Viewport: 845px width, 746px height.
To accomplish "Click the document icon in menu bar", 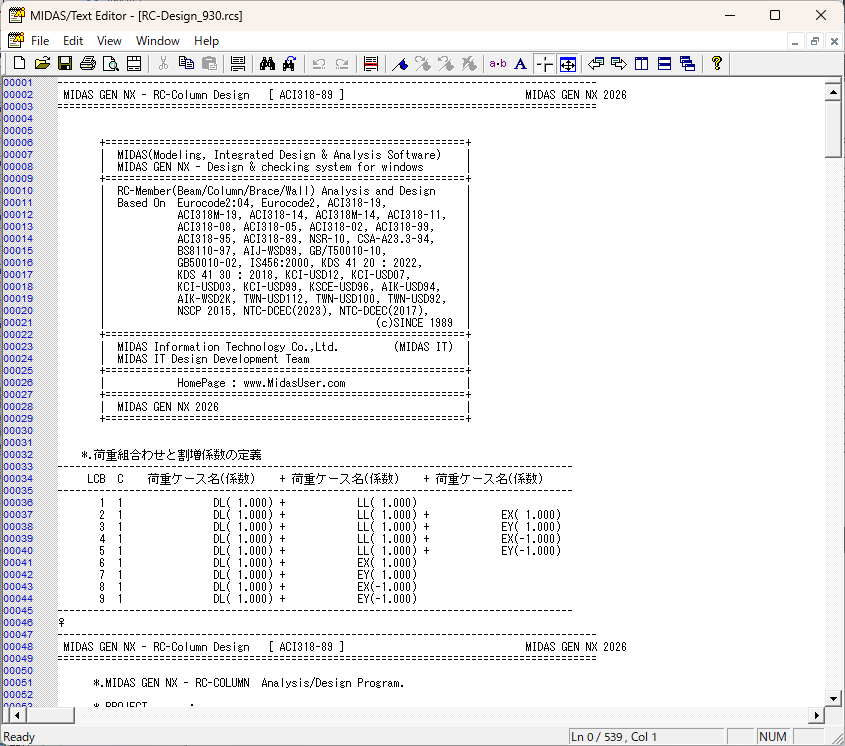I will coord(16,40).
